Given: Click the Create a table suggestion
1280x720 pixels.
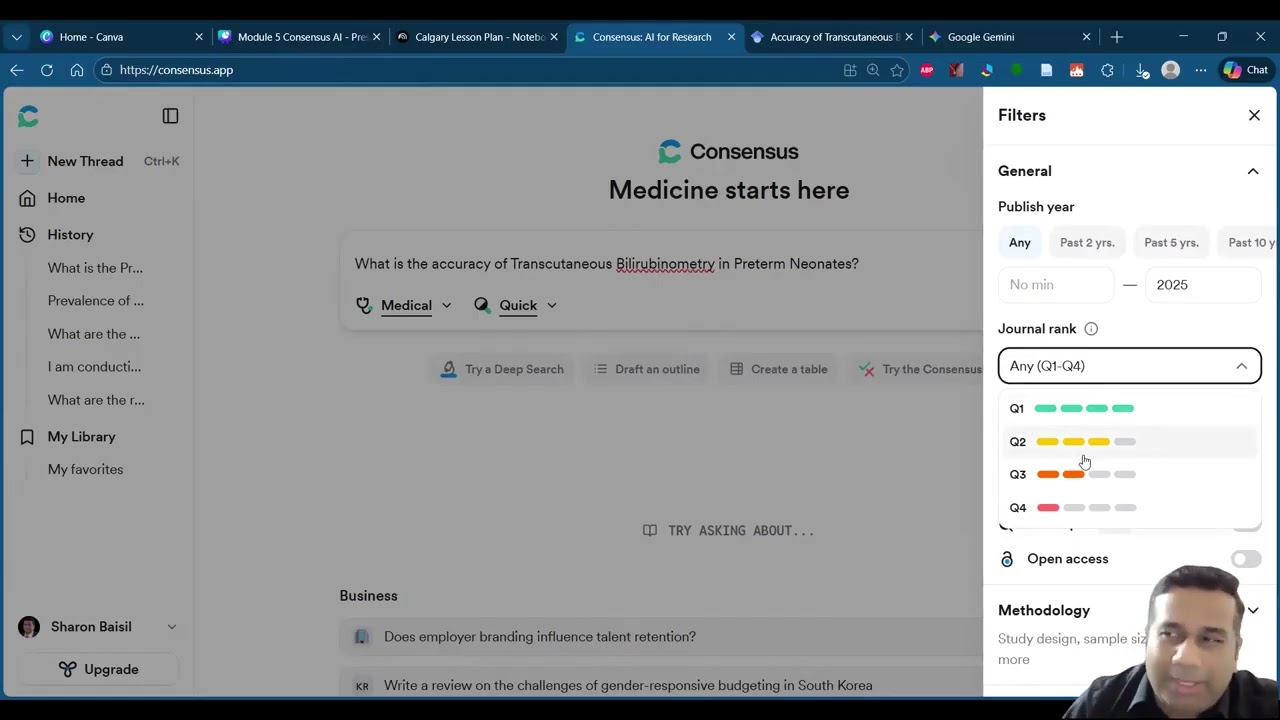Looking at the screenshot, I should pyautogui.click(x=778, y=369).
